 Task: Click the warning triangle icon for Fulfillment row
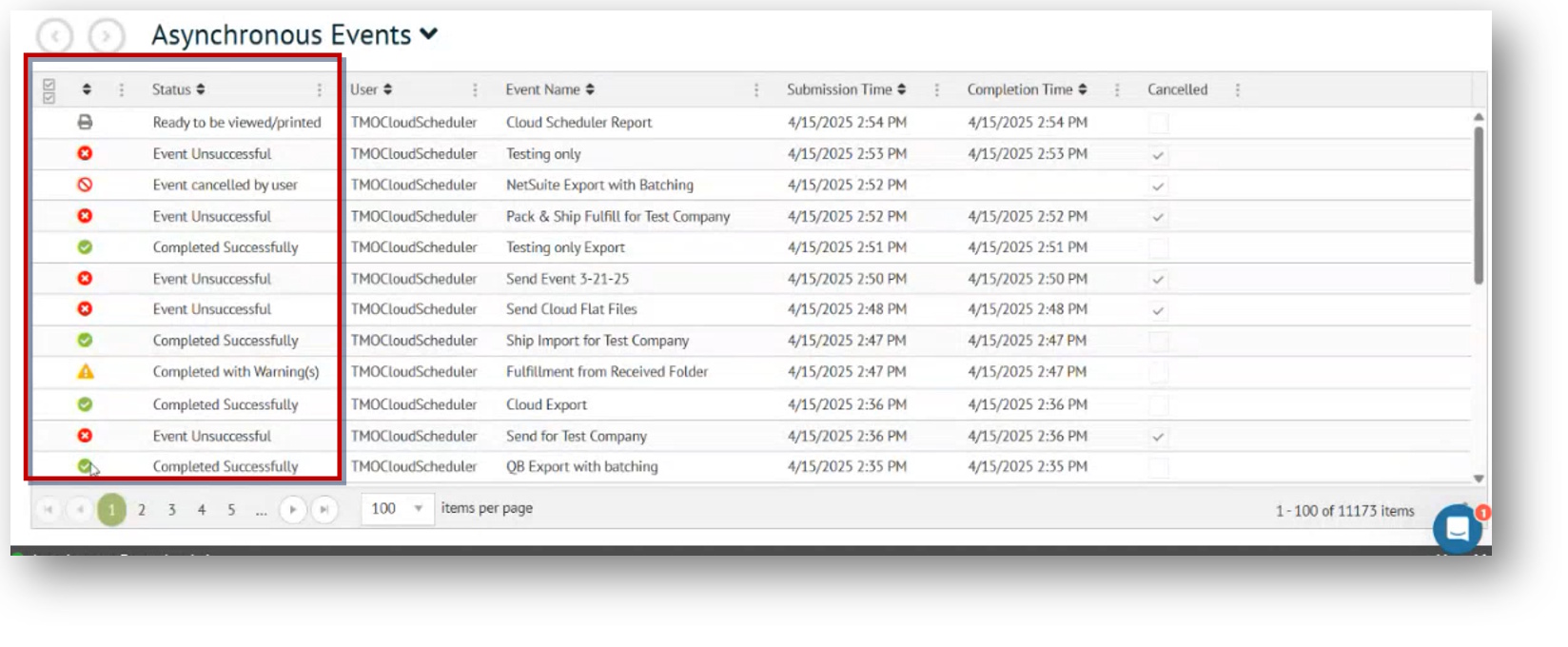coord(85,372)
